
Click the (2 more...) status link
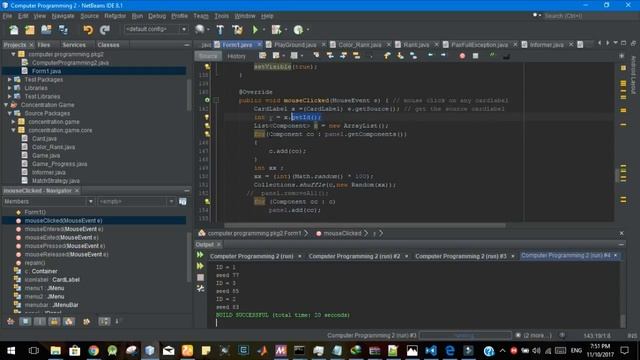tap(537, 335)
